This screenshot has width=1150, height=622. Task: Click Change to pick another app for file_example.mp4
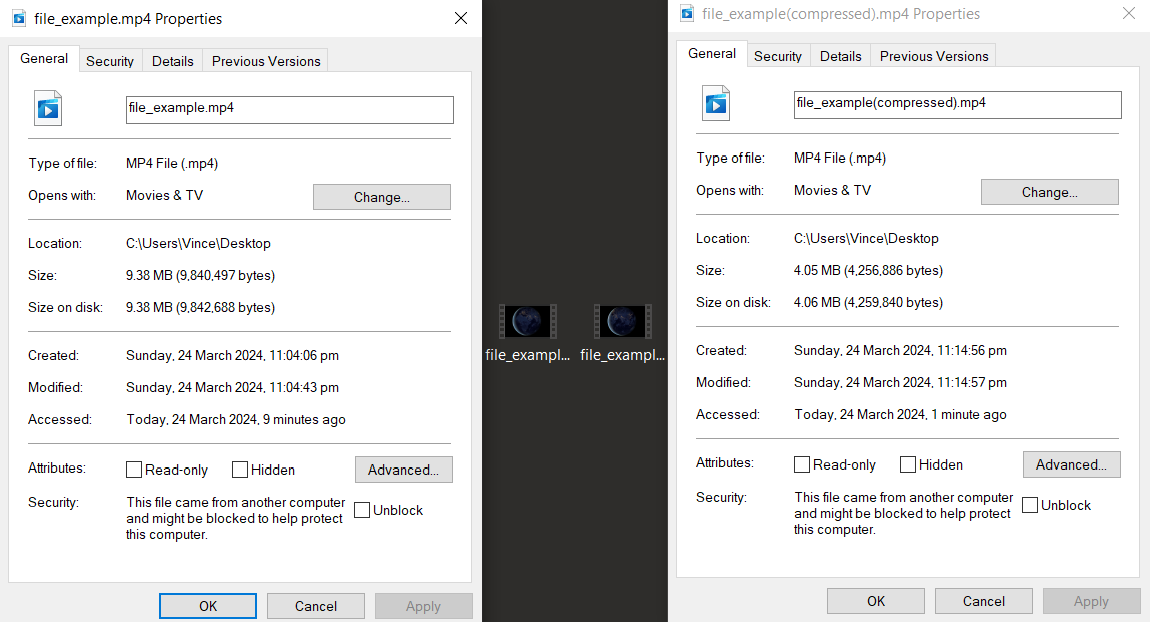point(381,197)
